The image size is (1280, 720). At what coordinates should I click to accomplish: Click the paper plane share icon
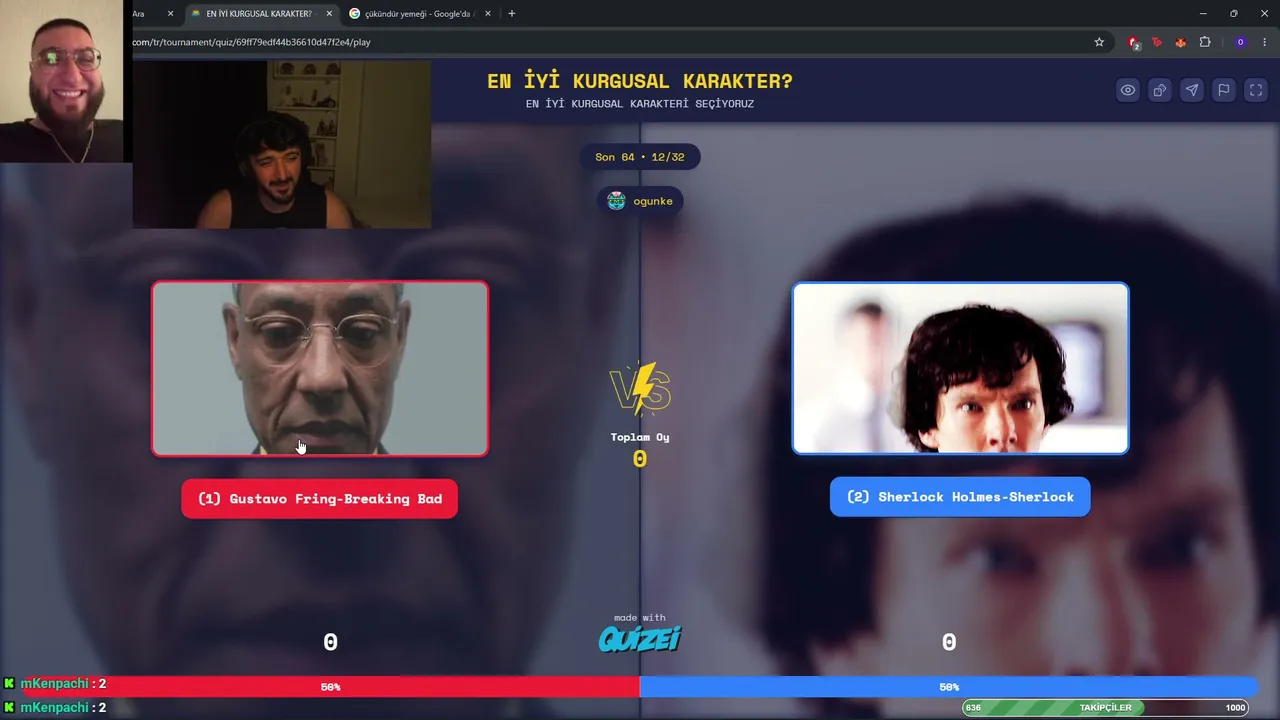1192,90
